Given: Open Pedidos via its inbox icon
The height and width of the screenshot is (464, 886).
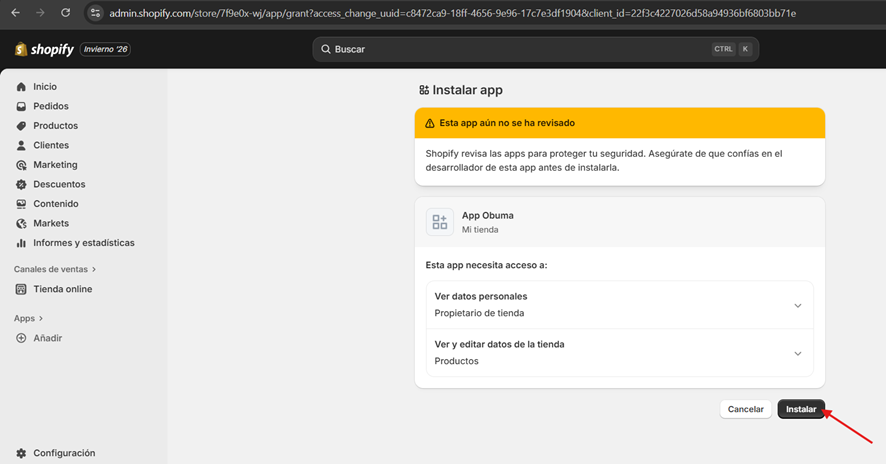Looking at the screenshot, I should pos(22,106).
